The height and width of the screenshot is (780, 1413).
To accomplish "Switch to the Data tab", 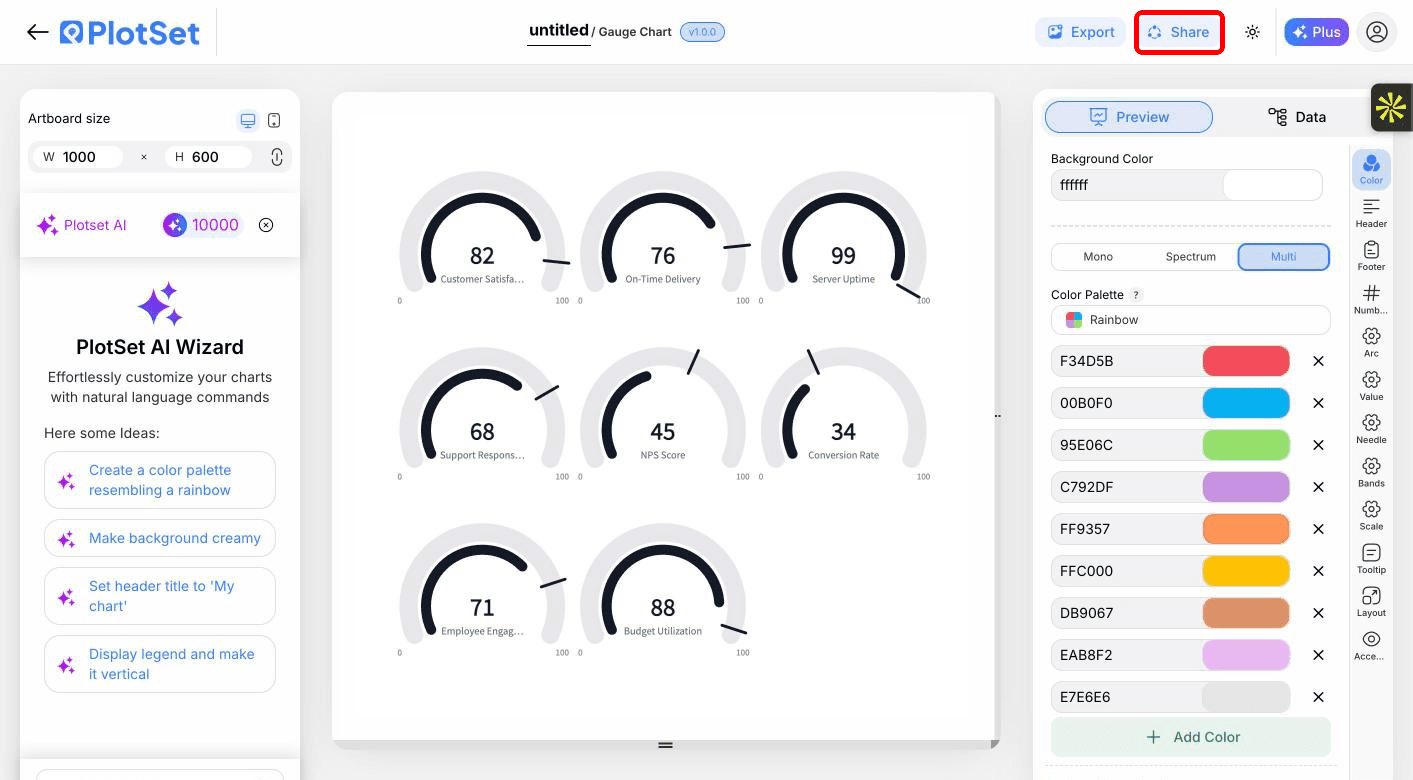I will [1297, 117].
